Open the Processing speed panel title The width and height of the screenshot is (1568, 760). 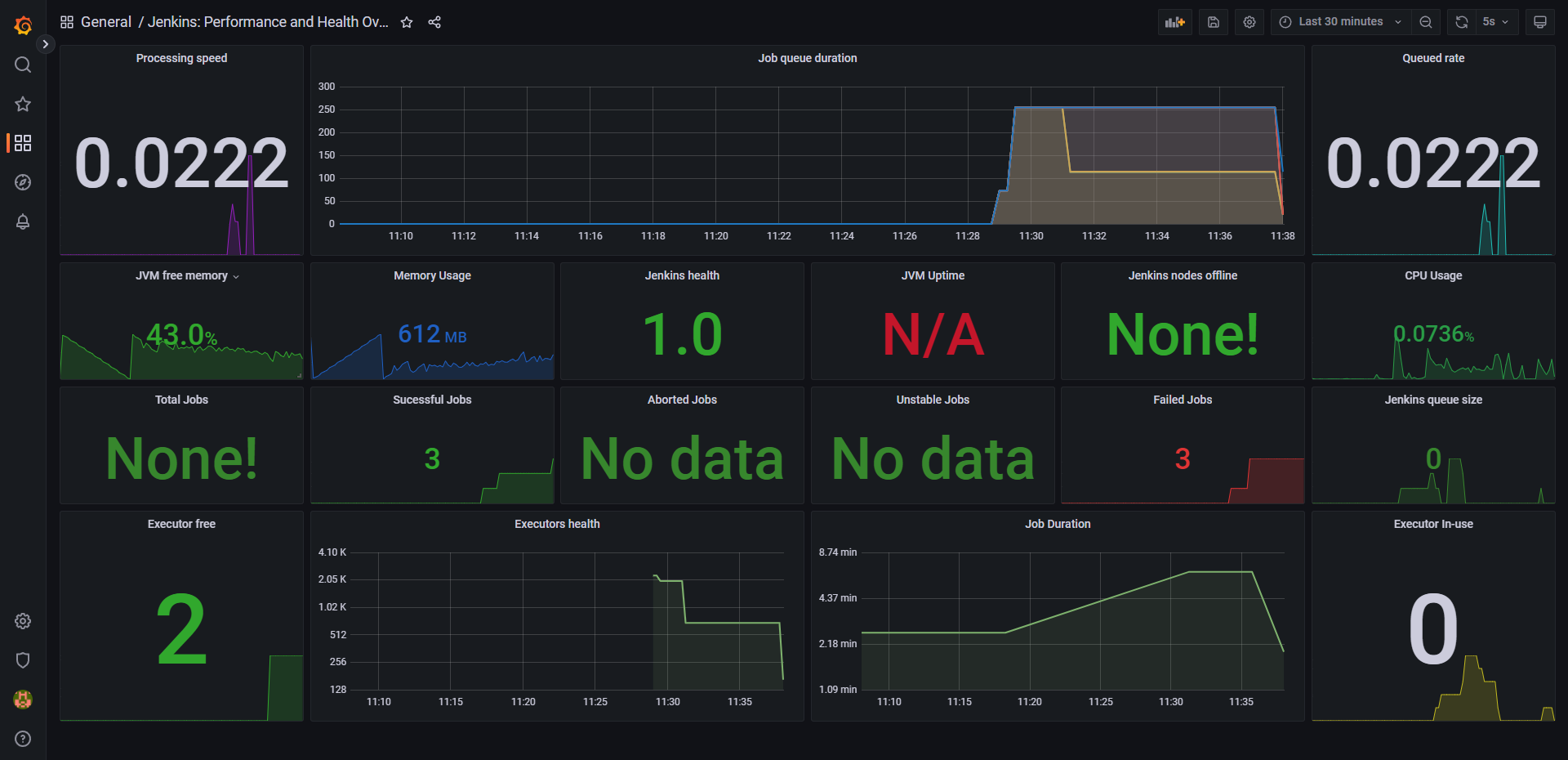pos(181,58)
